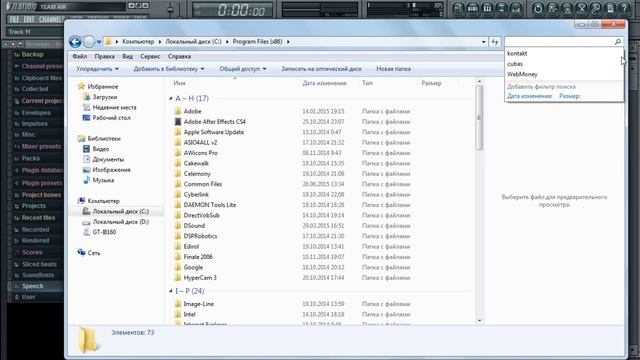Image resolution: width=640 pixels, height=360 pixels.
Task: Add the Размер search filter
Action: click(569, 96)
